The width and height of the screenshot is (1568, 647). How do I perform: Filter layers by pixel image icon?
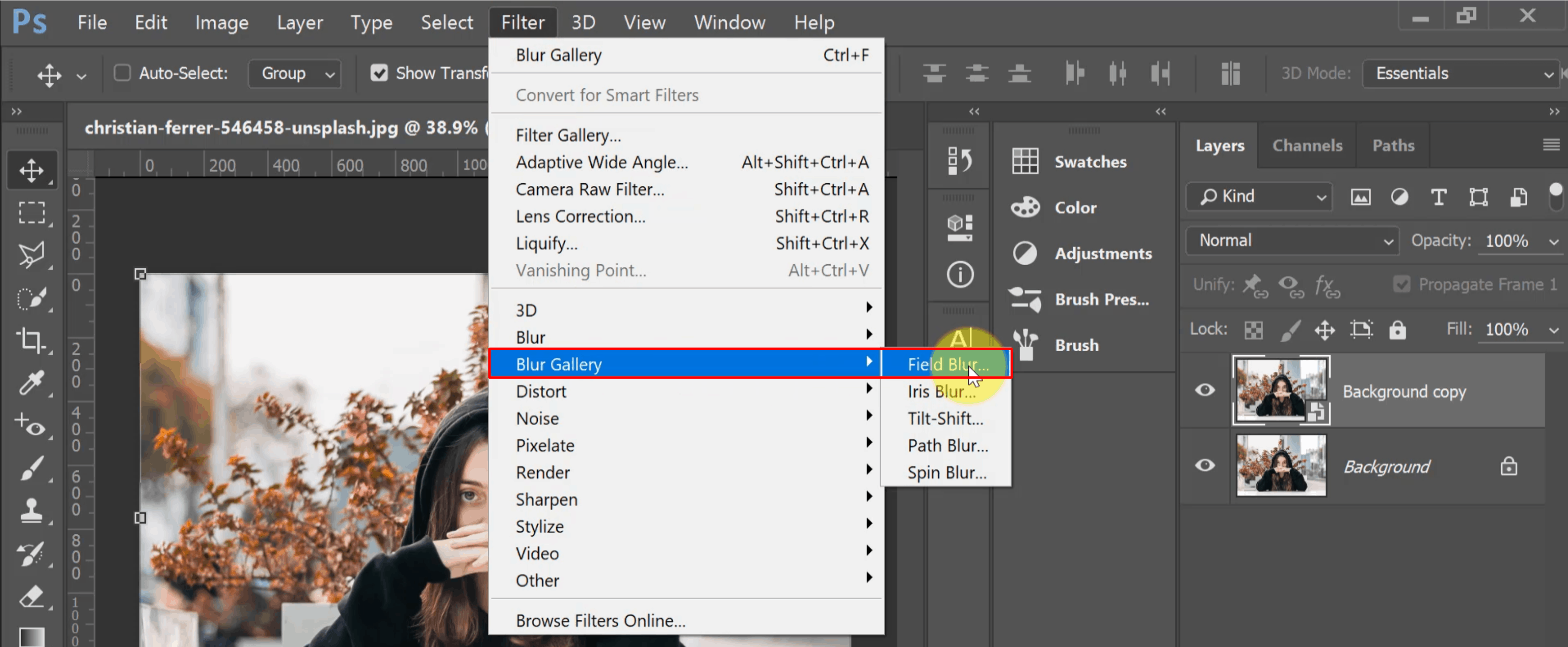(x=1360, y=197)
